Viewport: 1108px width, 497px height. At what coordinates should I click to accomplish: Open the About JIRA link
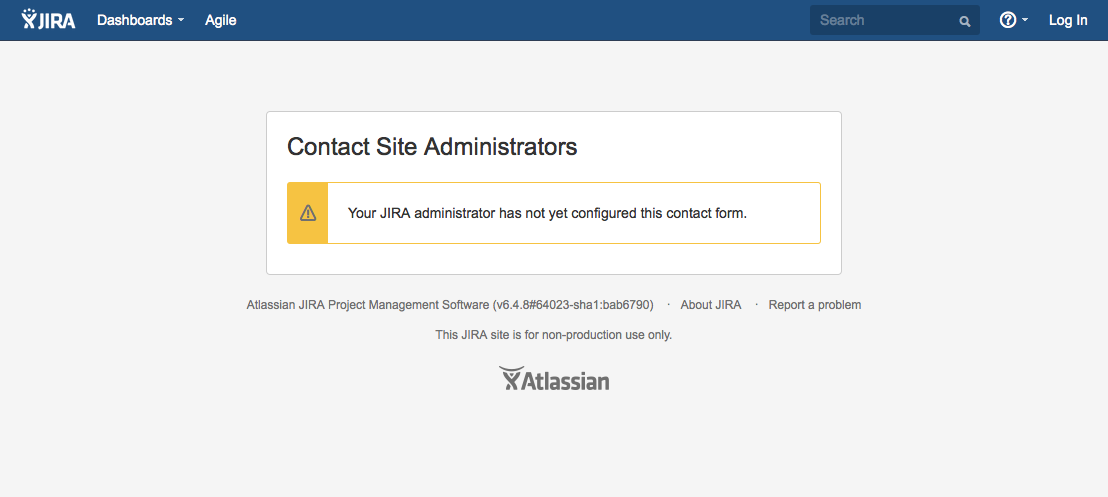point(711,305)
